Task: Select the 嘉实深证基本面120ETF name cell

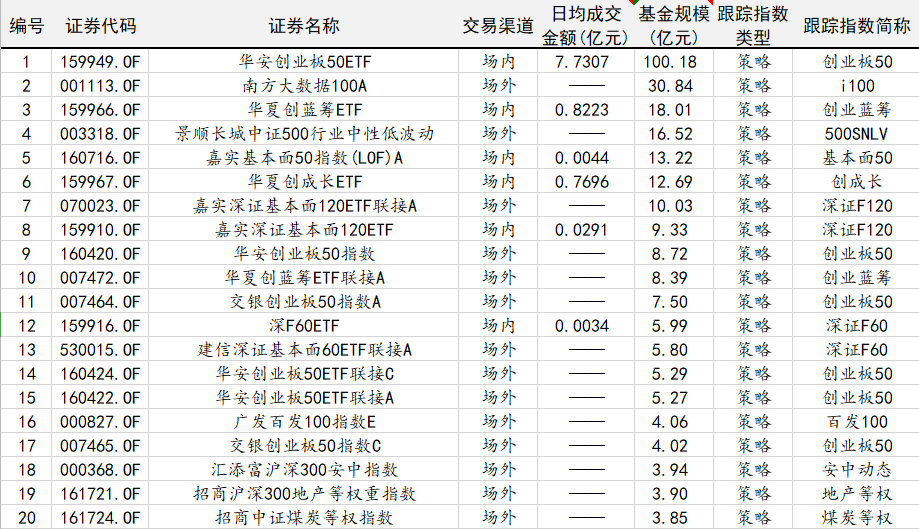Action: (x=304, y=230)
